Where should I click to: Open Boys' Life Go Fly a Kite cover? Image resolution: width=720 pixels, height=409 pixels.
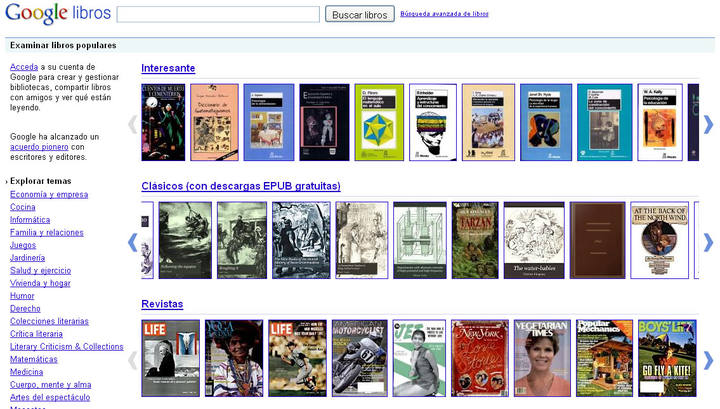pos(667,358)
